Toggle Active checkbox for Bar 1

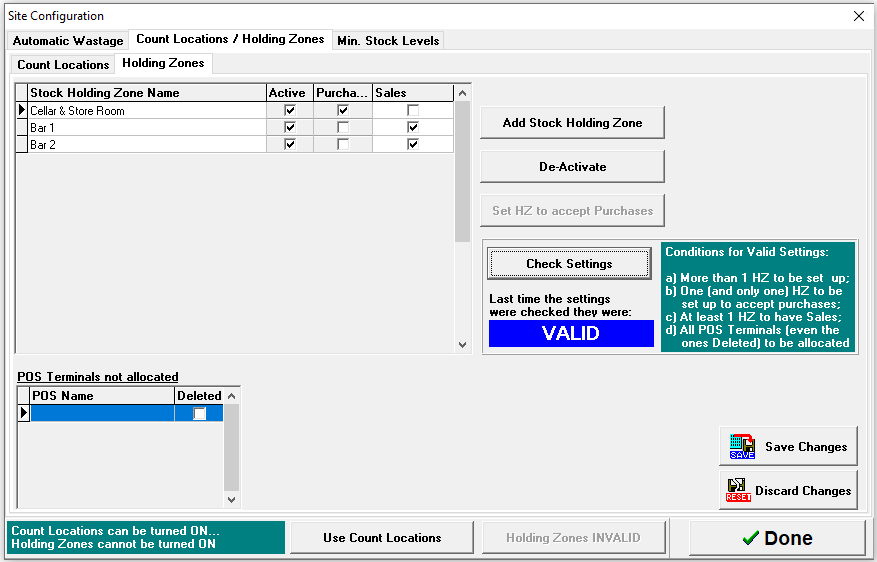coord(290,128)
